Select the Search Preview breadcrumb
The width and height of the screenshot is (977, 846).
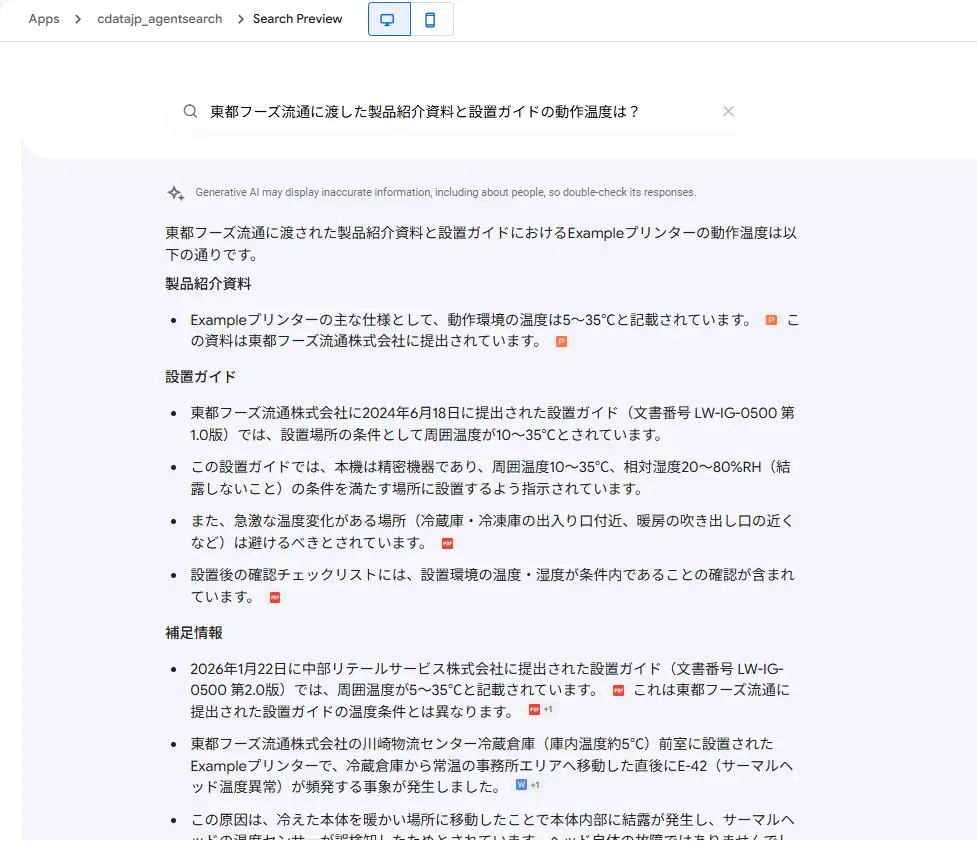298,19
